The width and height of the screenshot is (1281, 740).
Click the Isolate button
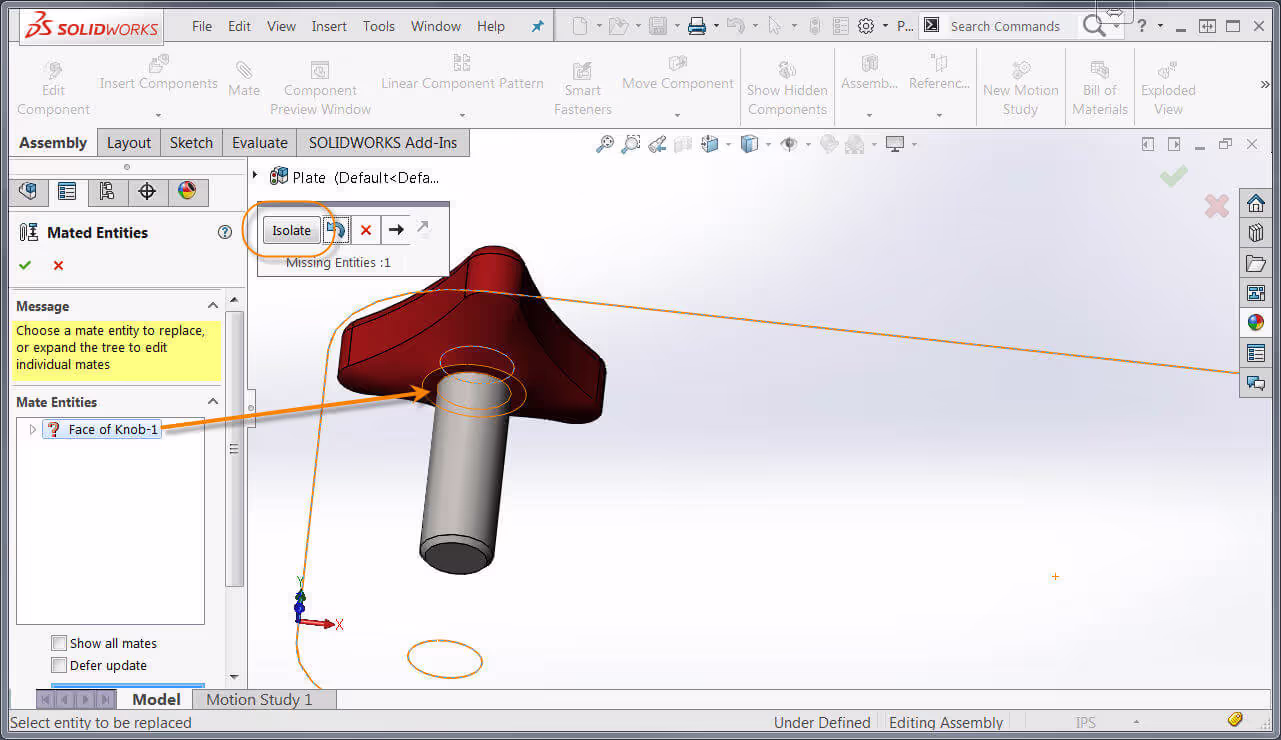[292, 230]
